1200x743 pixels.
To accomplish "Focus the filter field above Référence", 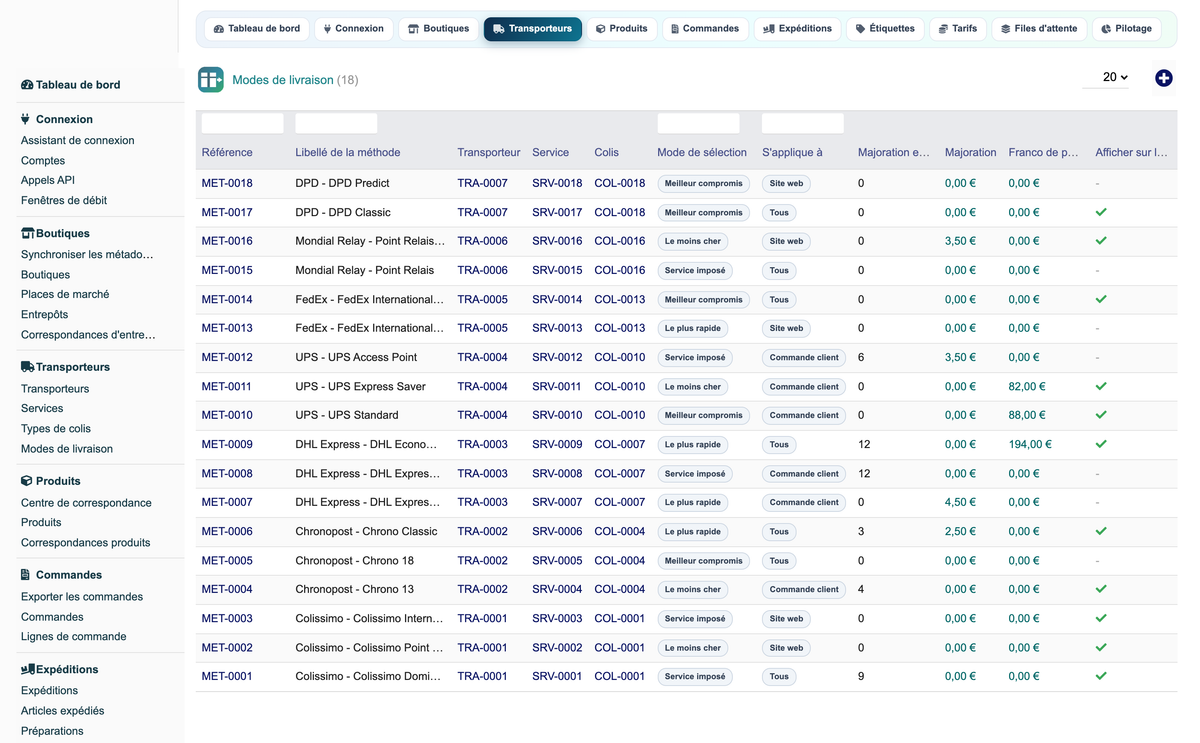I will [243, 123].
